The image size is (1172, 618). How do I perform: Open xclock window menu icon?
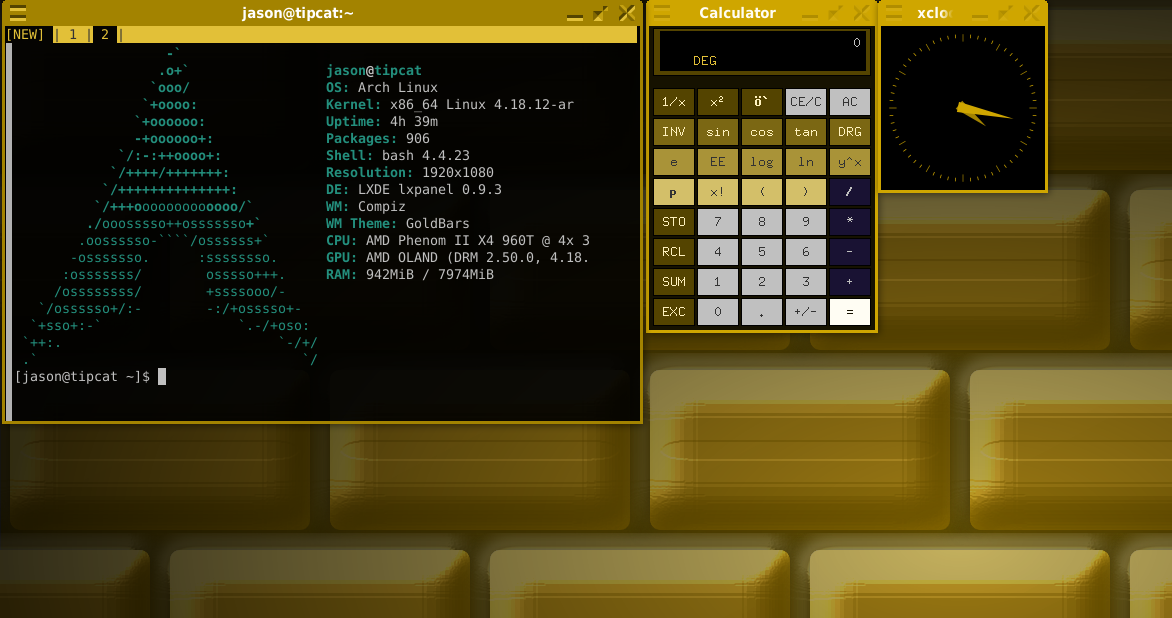894,13
